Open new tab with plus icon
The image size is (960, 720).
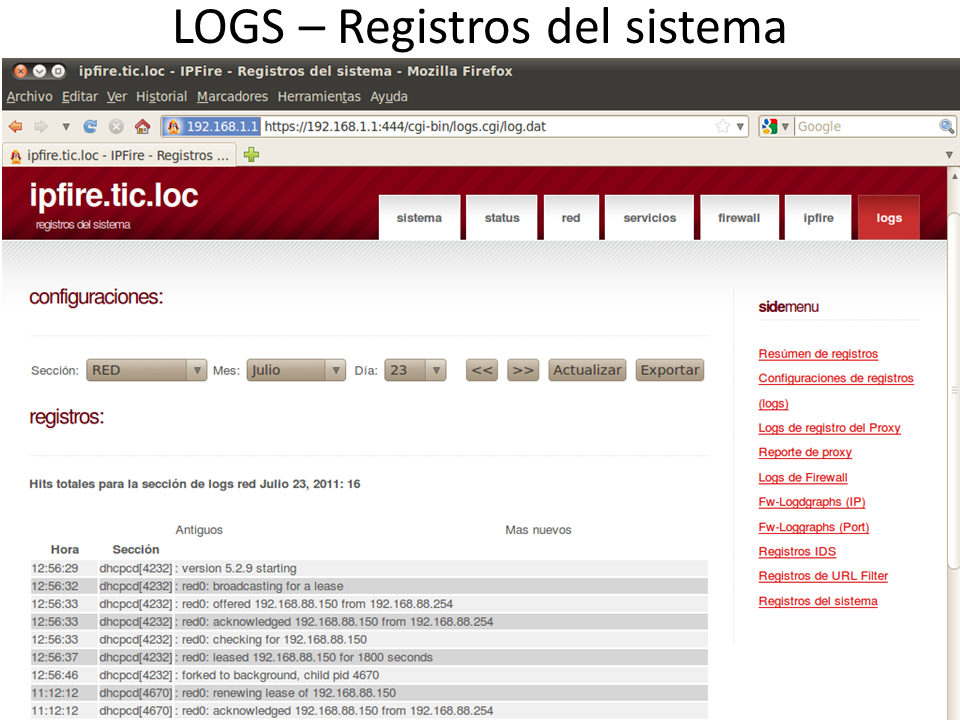(x=251, y=155)
